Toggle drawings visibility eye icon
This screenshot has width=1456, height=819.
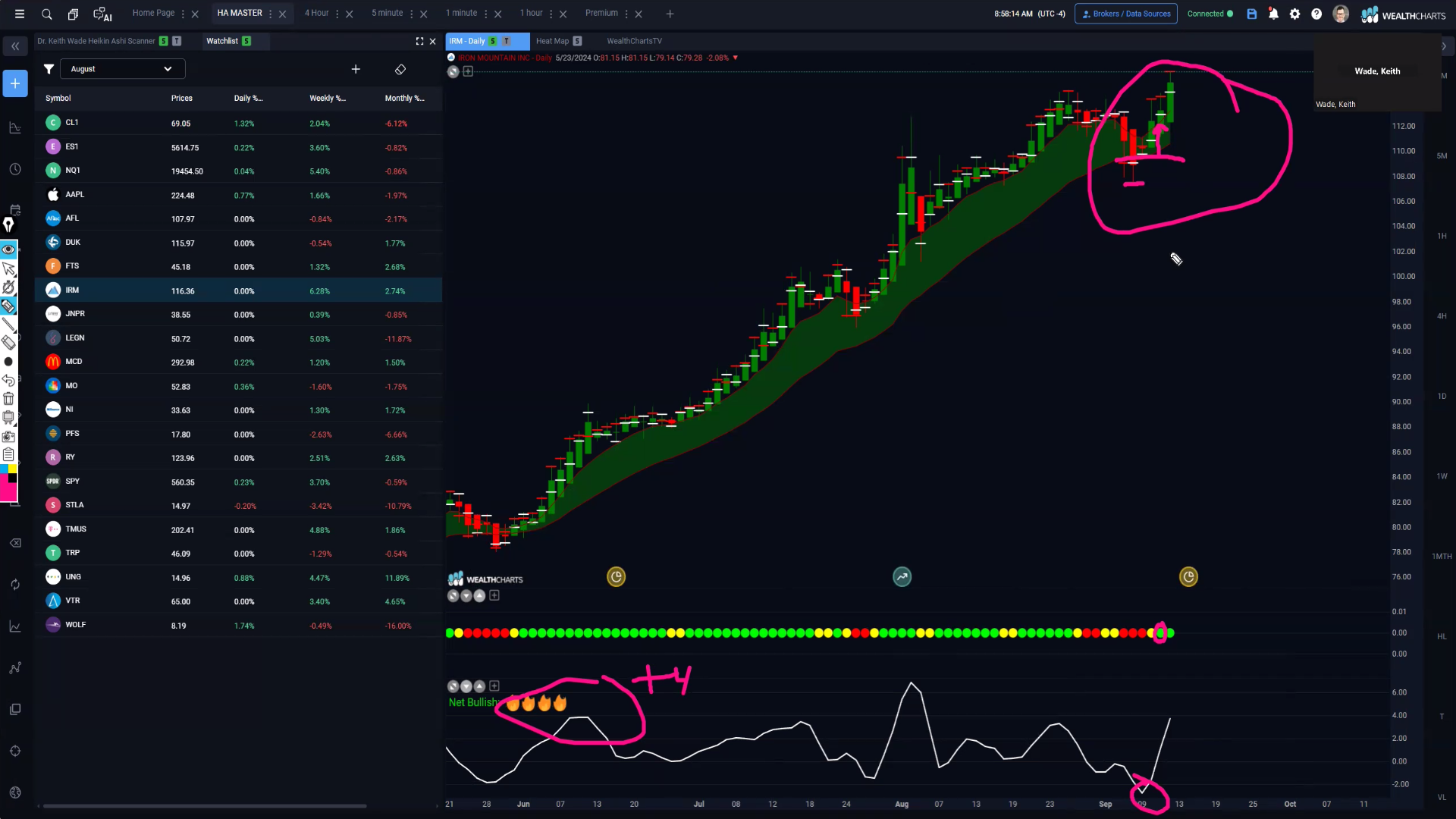coord(9,249)
